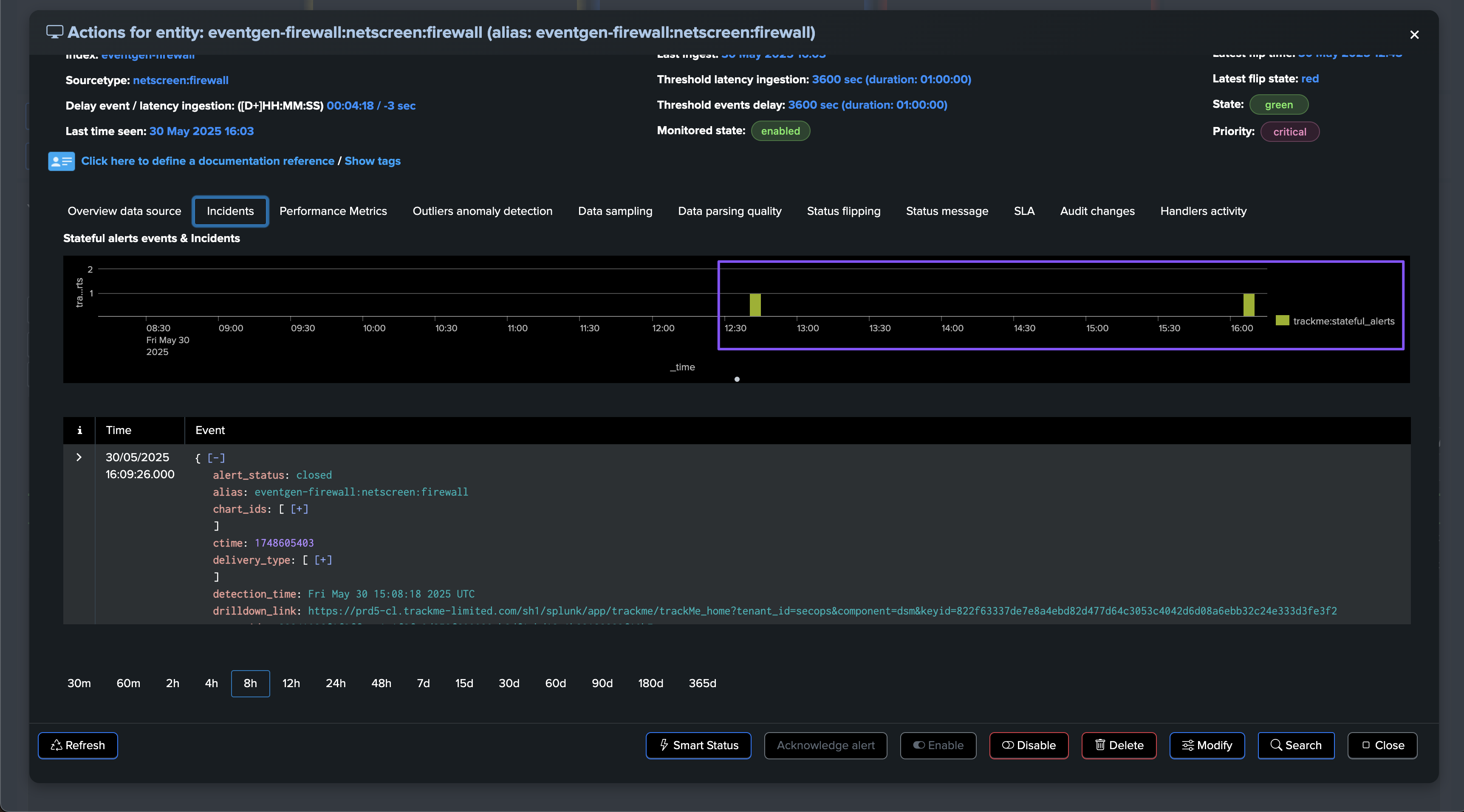Expand the event row chevron
This screenshot has height=812, width=1464.
click(79, 457)
